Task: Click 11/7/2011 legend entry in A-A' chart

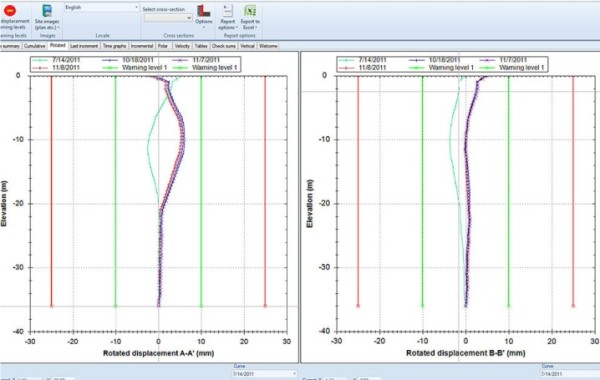Action: pos(196,60)
